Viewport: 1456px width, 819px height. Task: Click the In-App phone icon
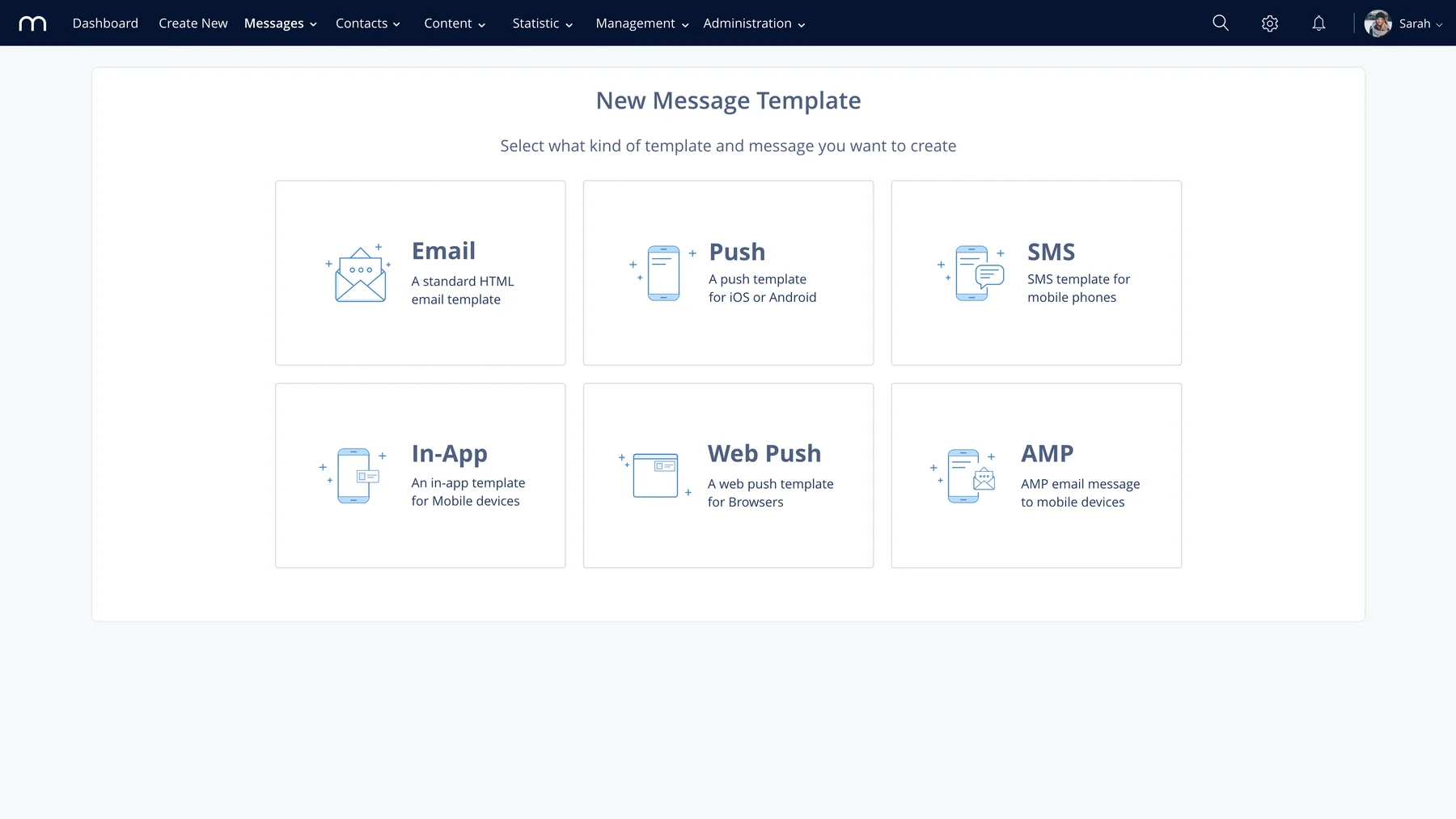[353, 476]
